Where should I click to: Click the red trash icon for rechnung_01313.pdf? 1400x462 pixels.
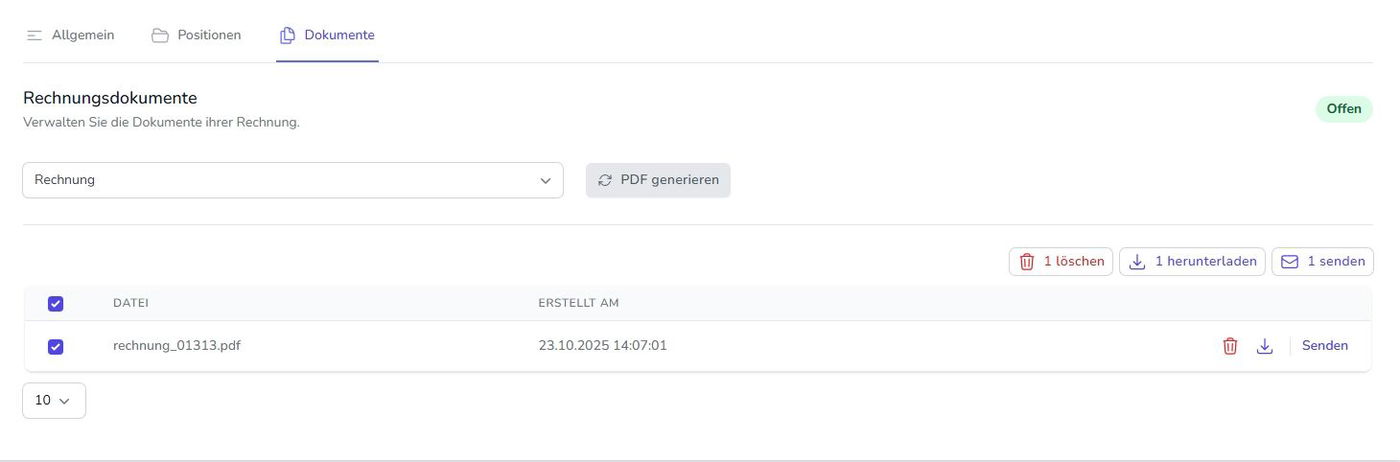point(1230,346)
